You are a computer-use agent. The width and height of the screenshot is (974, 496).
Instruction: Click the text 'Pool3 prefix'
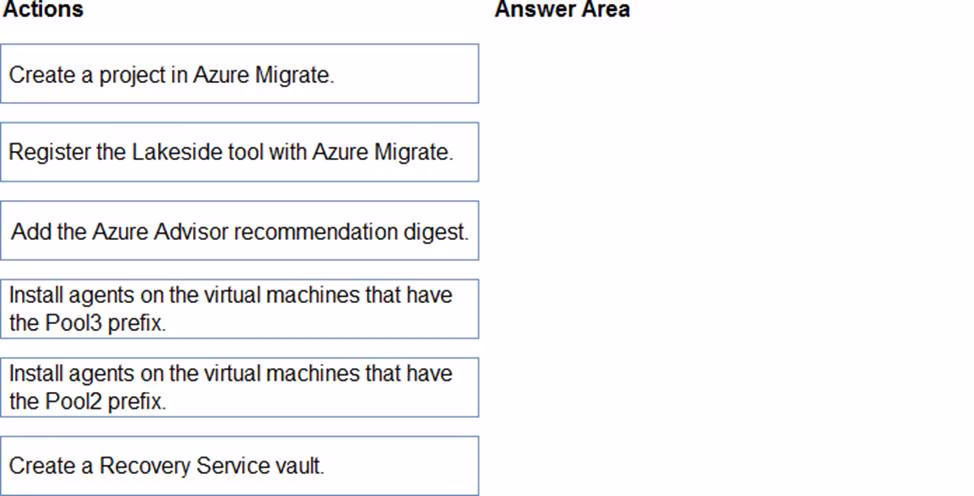(101, 324)
